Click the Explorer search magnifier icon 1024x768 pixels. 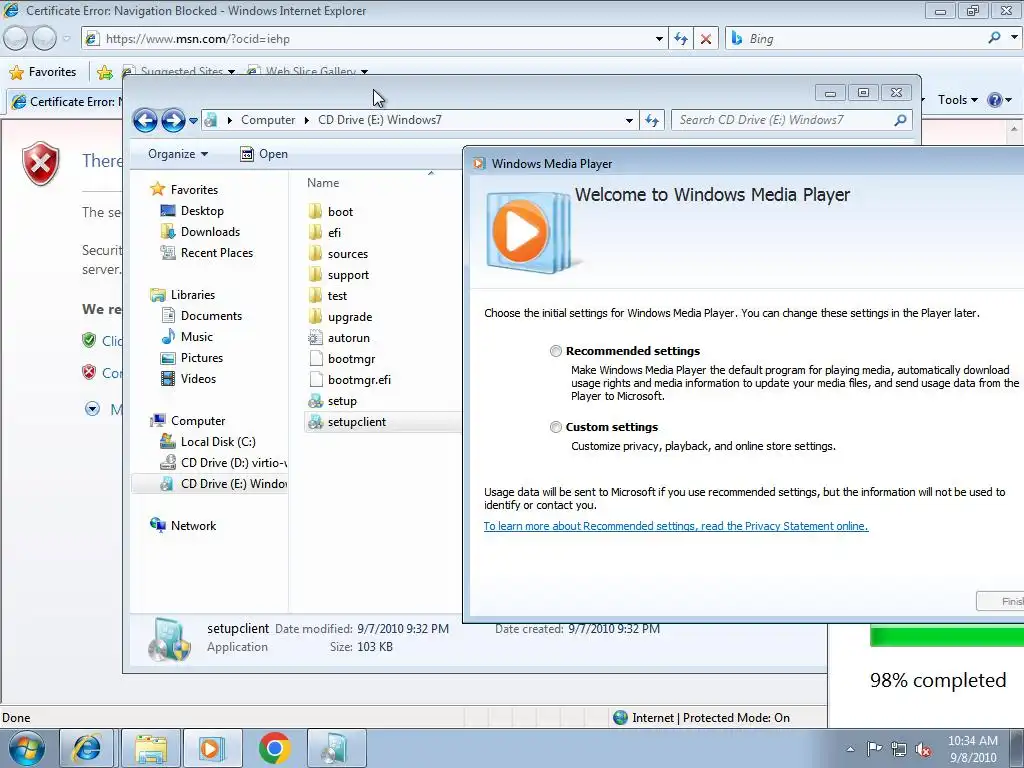pos(901,120)
